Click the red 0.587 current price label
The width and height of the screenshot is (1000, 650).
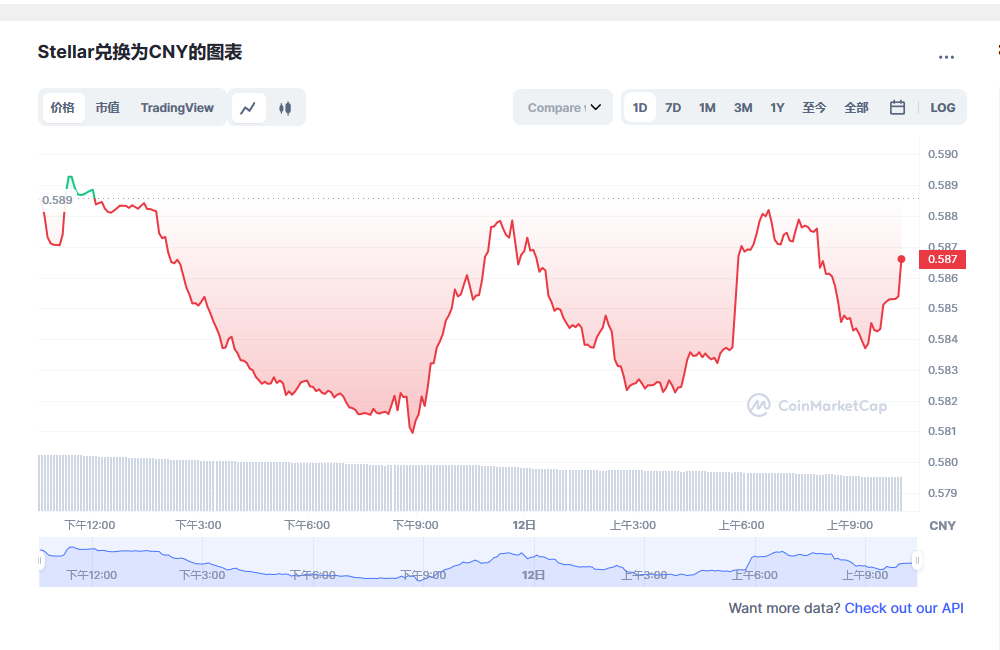942,259
